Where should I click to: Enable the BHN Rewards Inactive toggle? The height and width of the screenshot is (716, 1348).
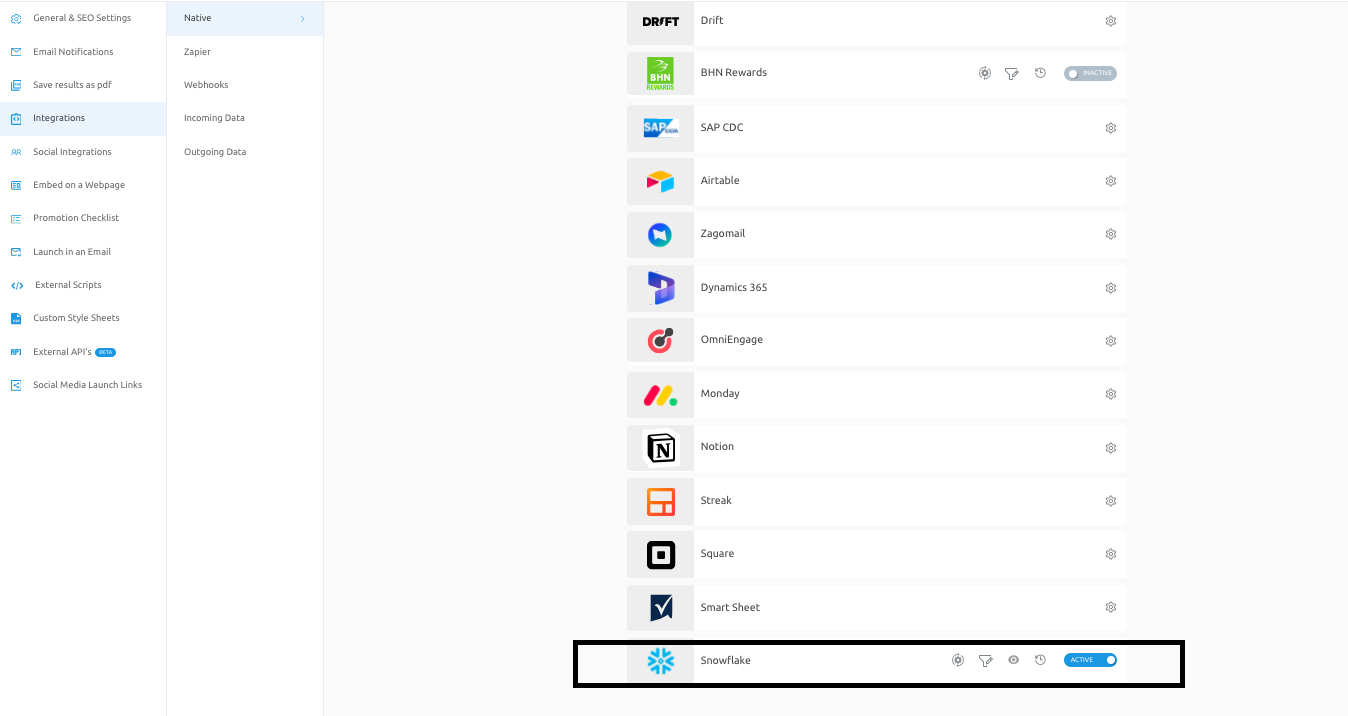click(1090, 73)
